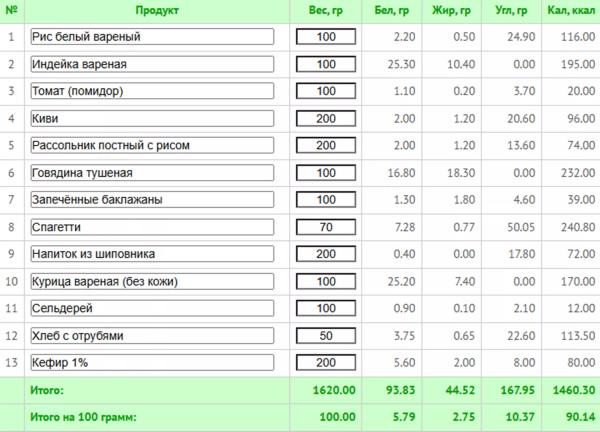Focus the 'Сельдерей' product name input
Viewport: 600px width, 432px height.
coord(152,307)
